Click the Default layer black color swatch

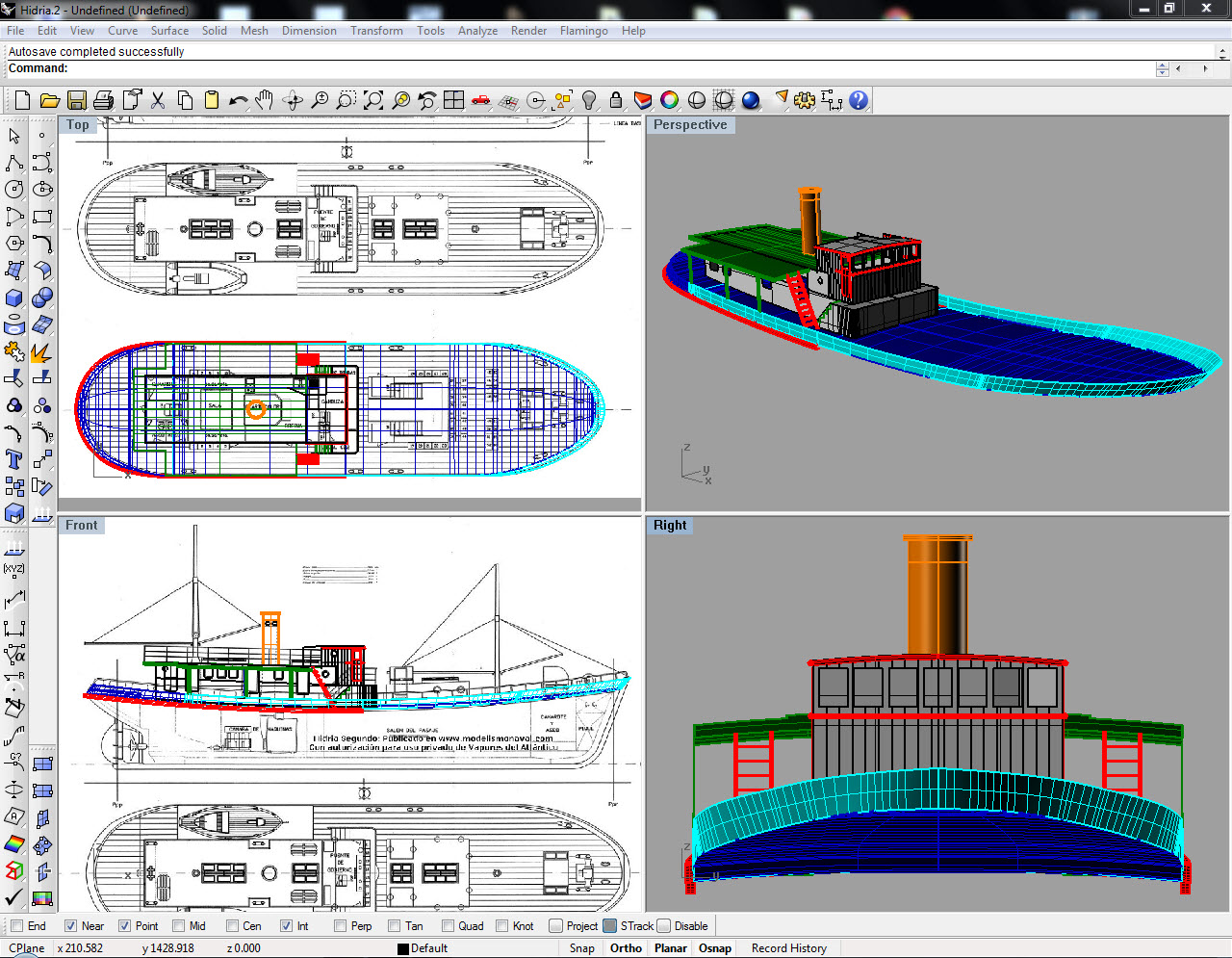click(403, 948)
